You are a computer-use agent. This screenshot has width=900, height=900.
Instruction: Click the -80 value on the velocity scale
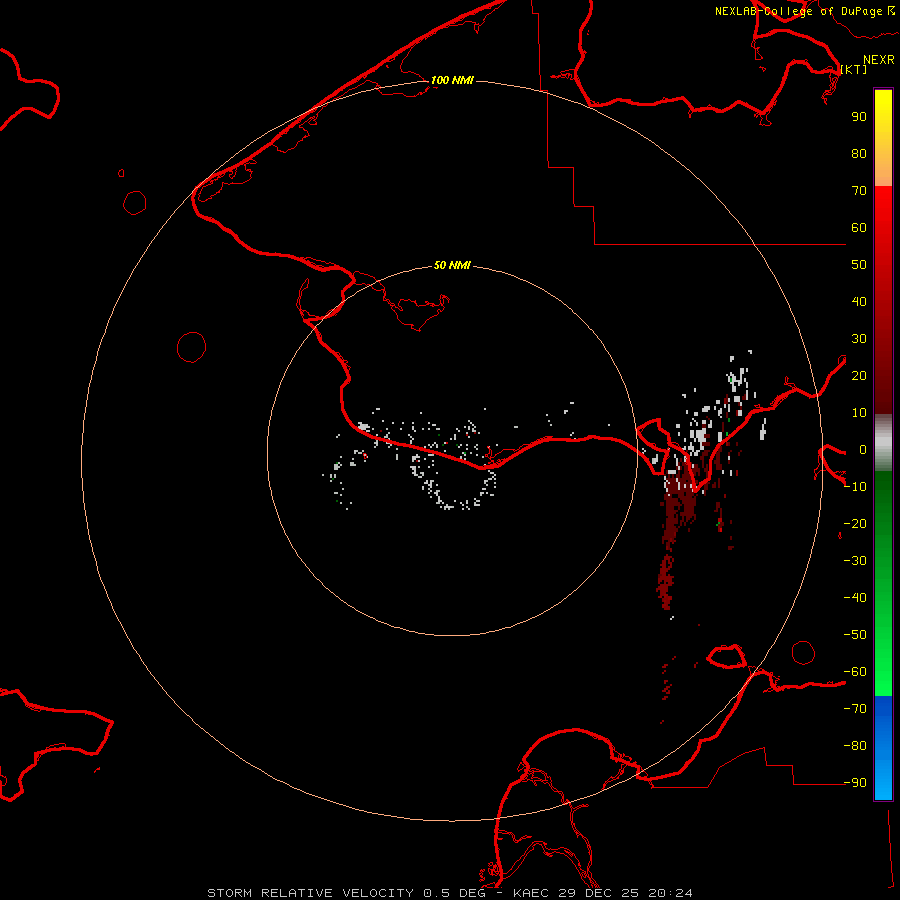(855, 746)
